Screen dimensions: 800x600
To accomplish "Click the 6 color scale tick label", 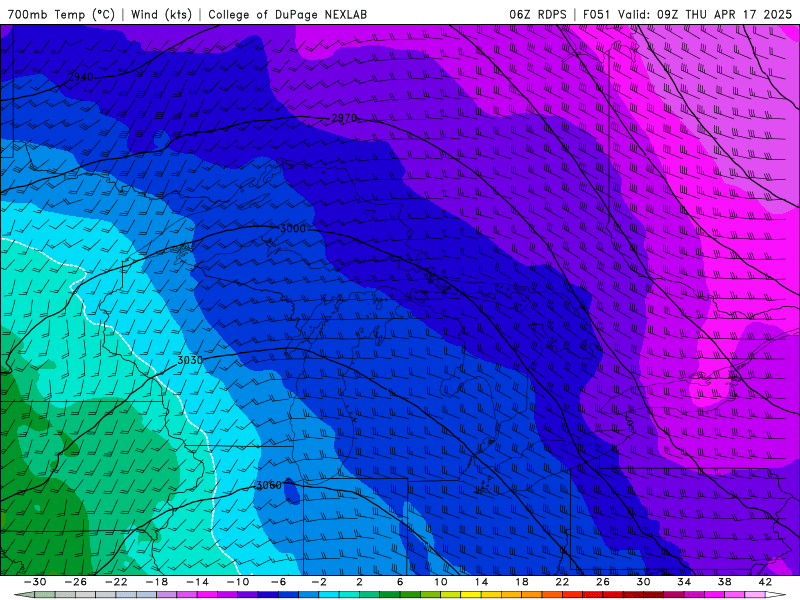I will [x=400, y=582].
